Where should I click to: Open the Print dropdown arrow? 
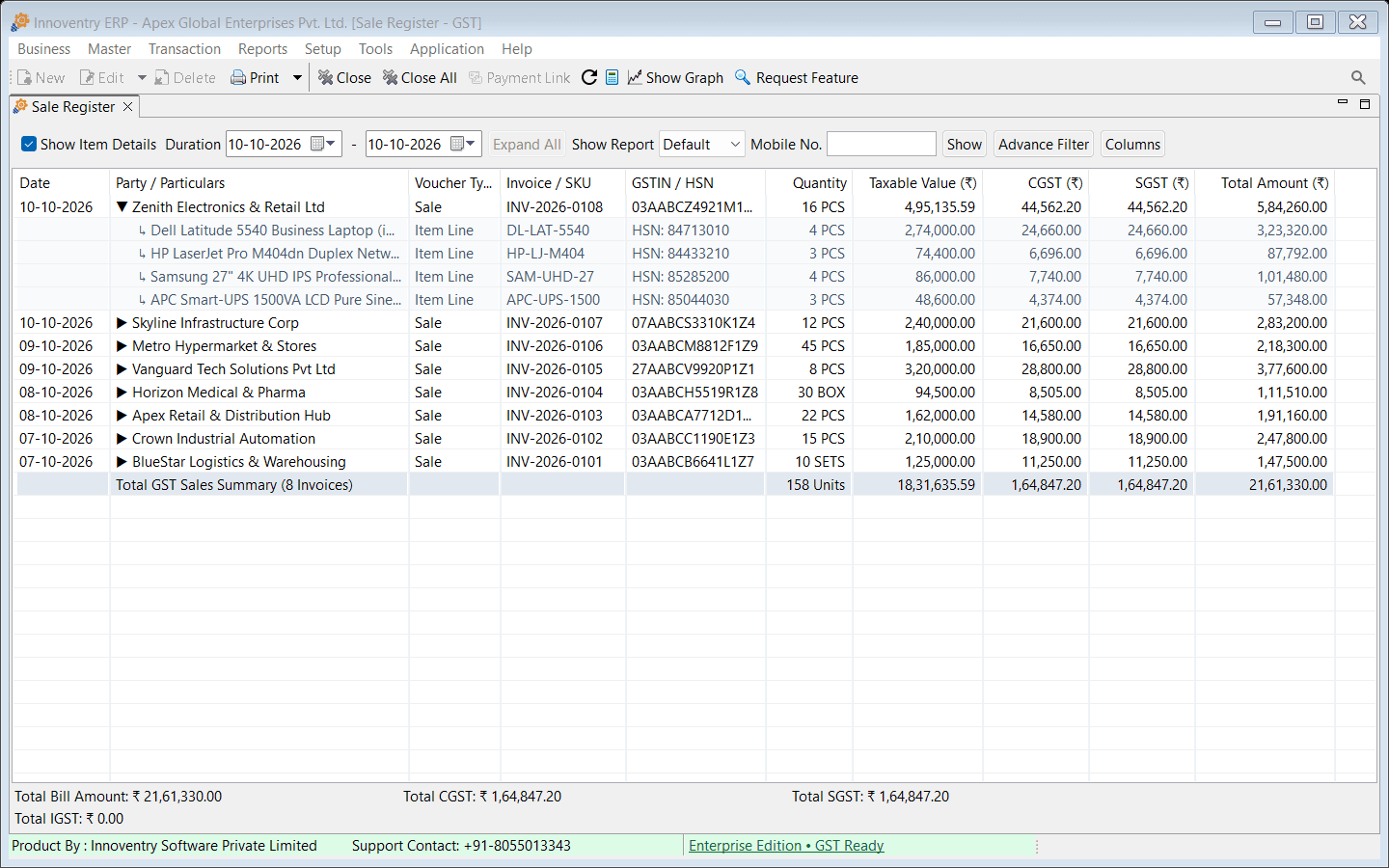(x=297, y=78)
